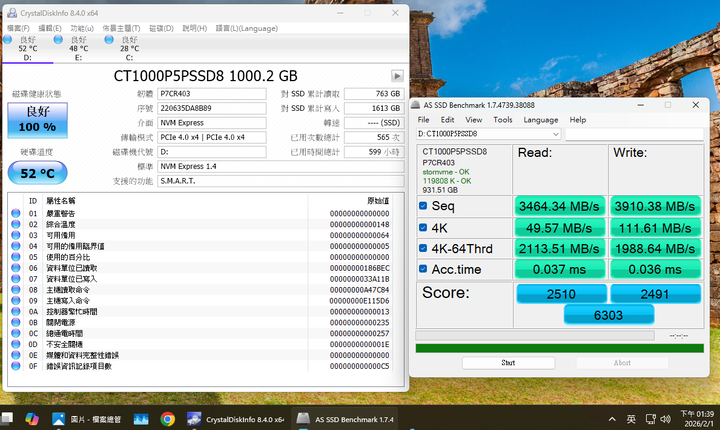The height and width of the screenshot is (430, 720).
Task: Click the Seq write result 3910.38 MB/s
Action: (655, 206)
